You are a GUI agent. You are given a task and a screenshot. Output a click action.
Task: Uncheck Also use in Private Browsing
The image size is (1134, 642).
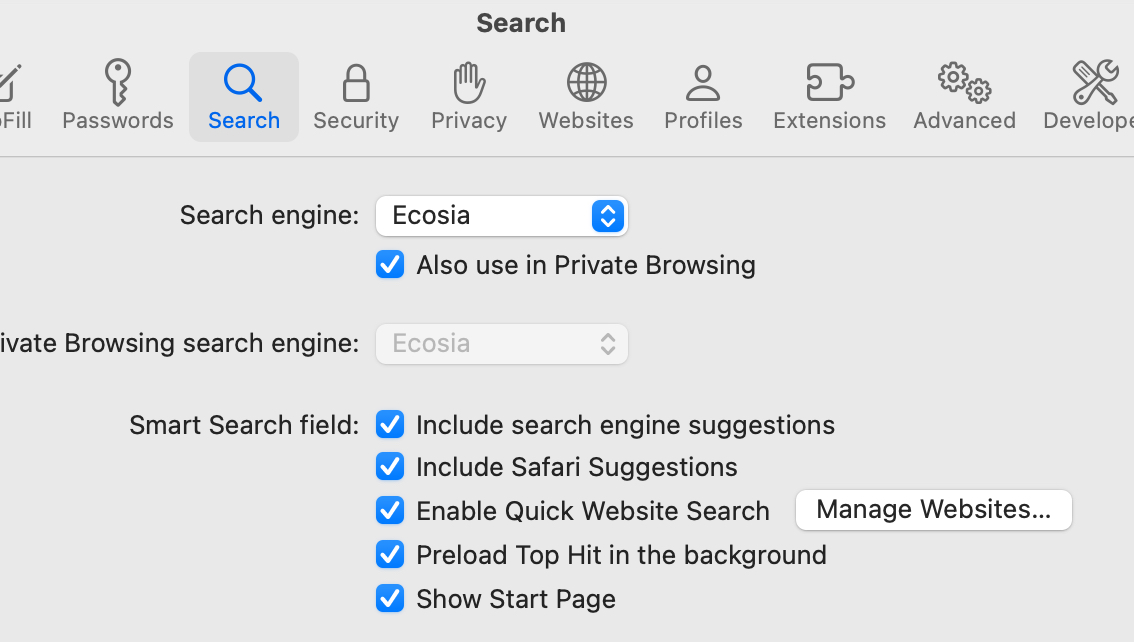(390, 265)
